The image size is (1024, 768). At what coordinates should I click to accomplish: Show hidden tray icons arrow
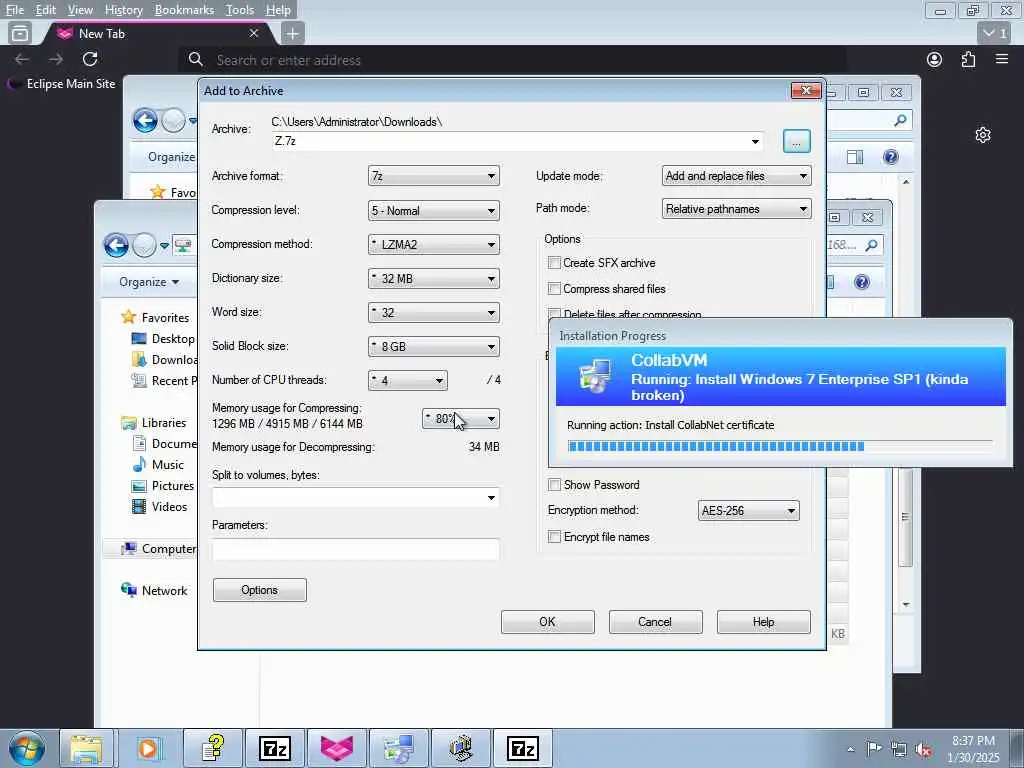pyautogui.click(x=850, y=749)
